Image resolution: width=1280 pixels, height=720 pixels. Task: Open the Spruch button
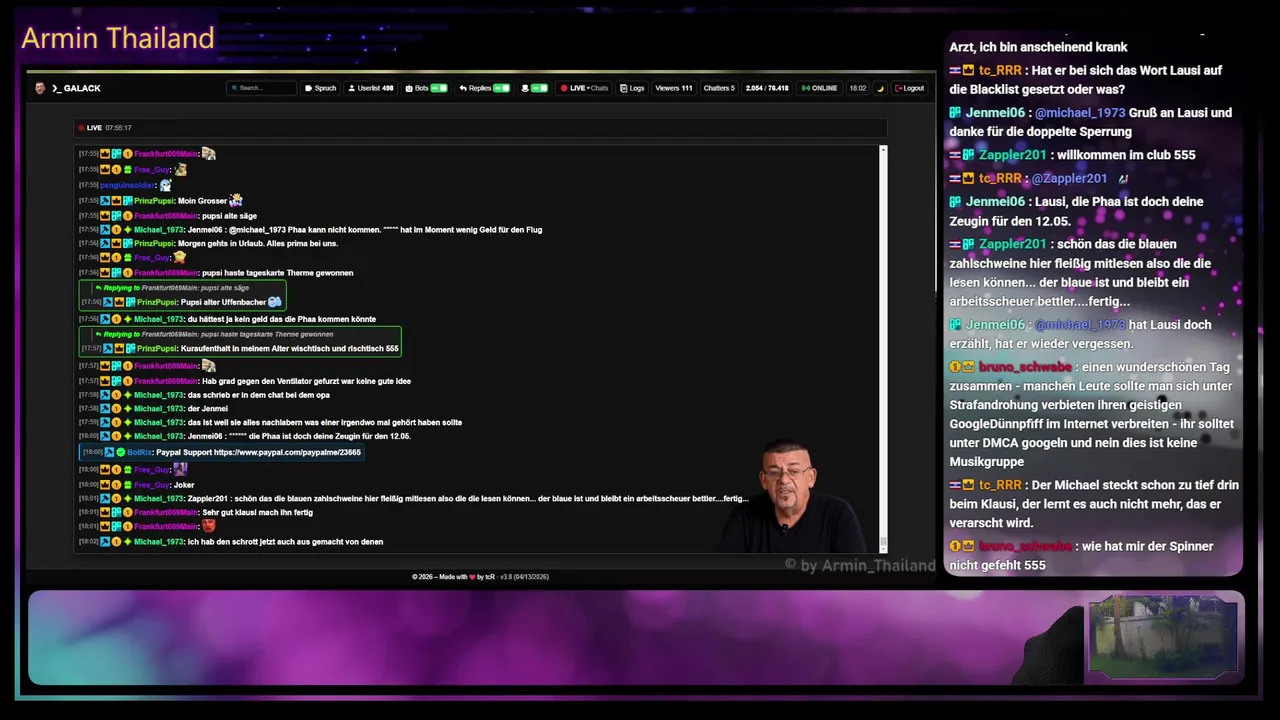tap(321, 88)
